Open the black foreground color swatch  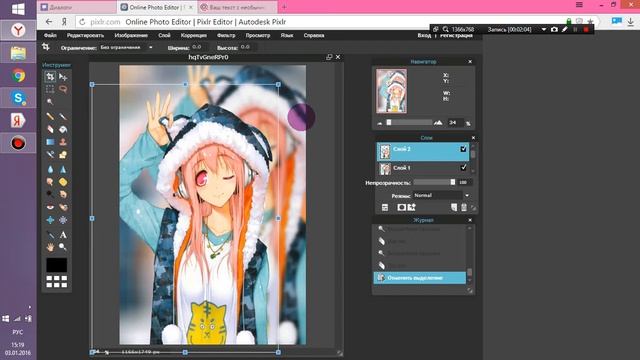pos(56,265)
